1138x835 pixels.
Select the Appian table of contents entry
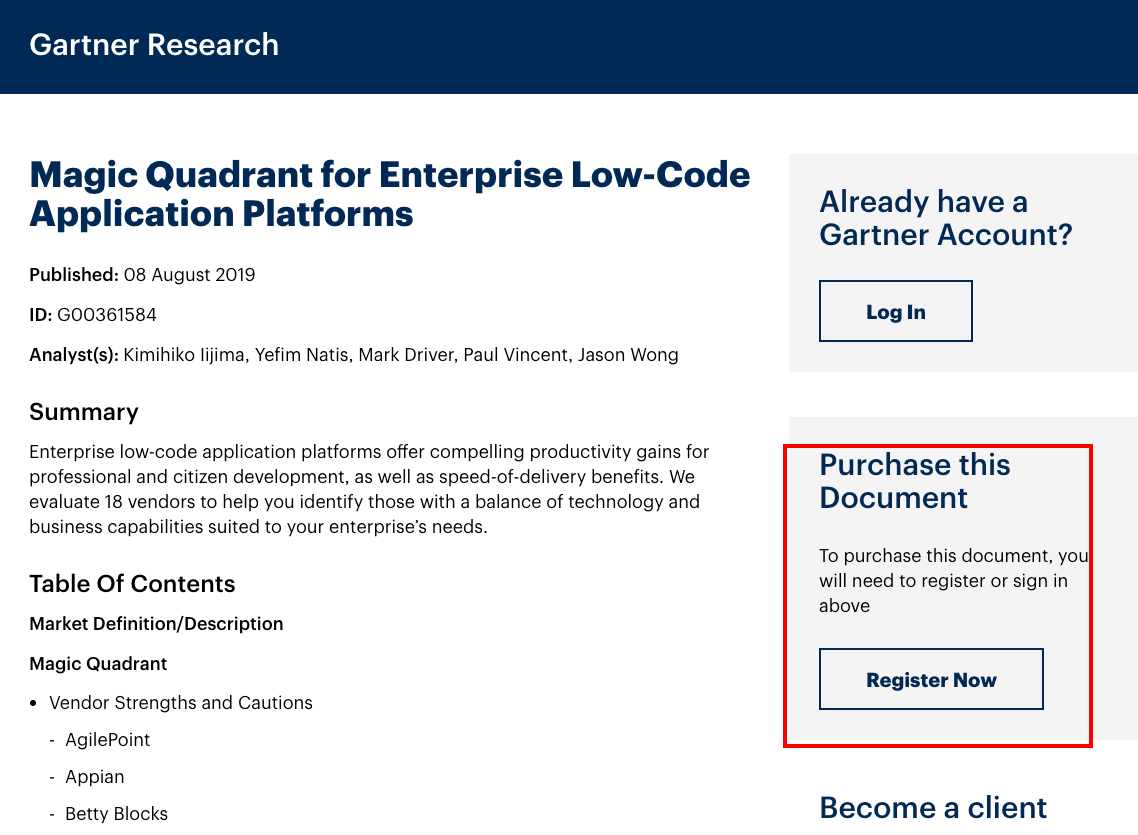click(x=95, y=777)
